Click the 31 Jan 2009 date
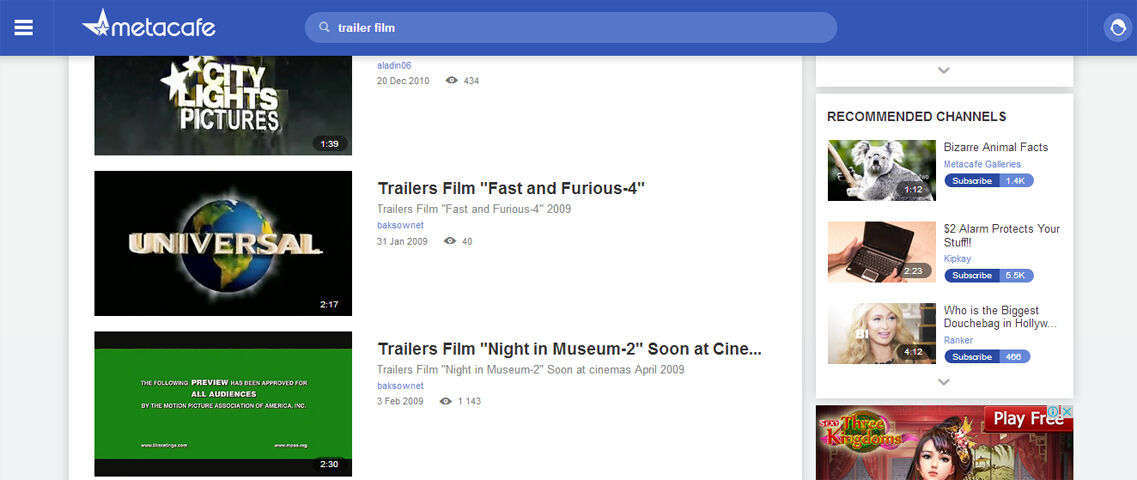This screenshot has height=480, width=1137. coord(402,241)
